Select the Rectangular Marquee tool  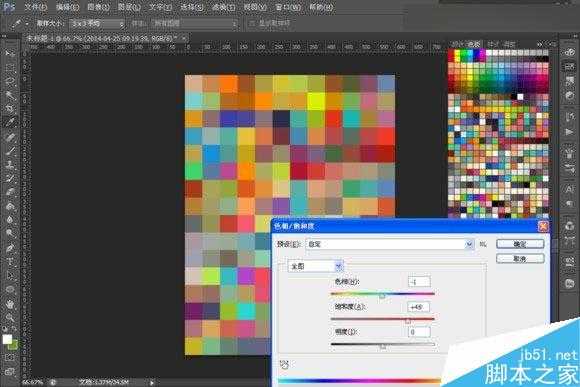[x=10, y=68]
